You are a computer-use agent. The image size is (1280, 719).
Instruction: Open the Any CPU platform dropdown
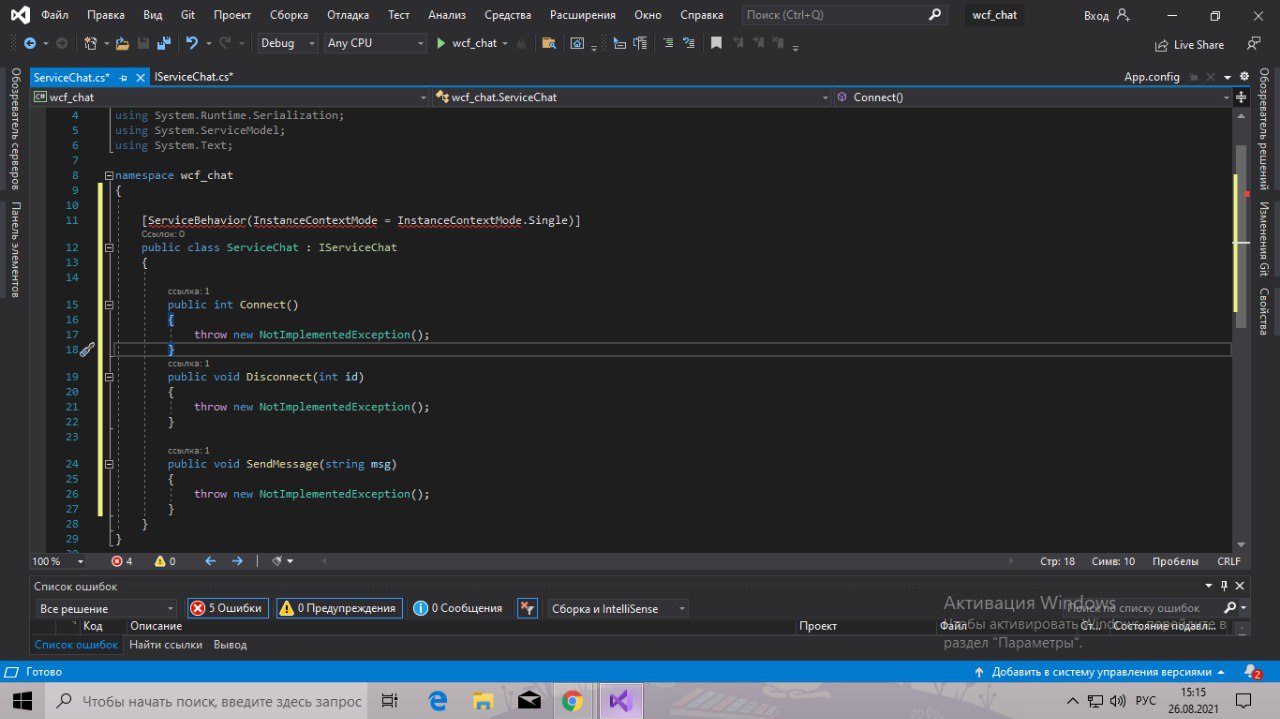(375, 44)
